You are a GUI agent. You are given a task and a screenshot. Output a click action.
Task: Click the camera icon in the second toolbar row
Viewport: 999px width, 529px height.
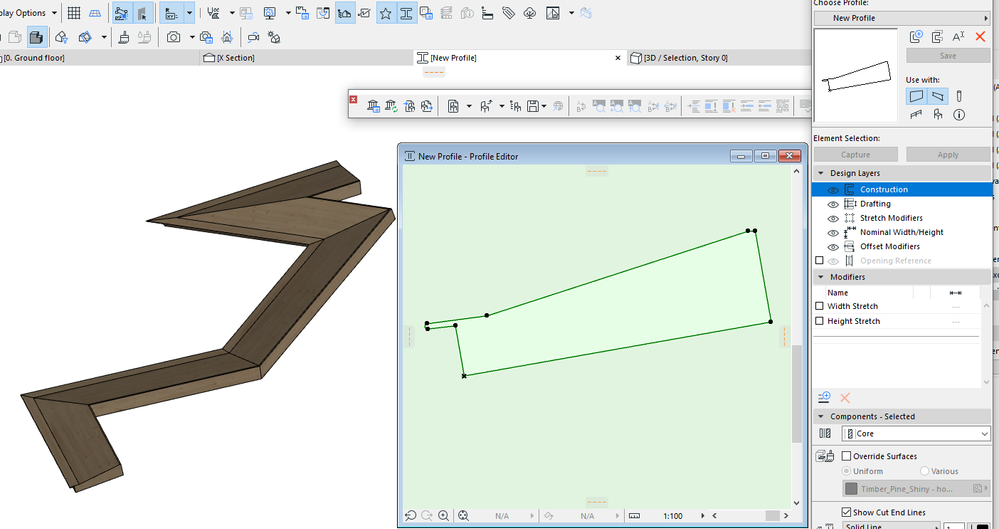point(174,37)
